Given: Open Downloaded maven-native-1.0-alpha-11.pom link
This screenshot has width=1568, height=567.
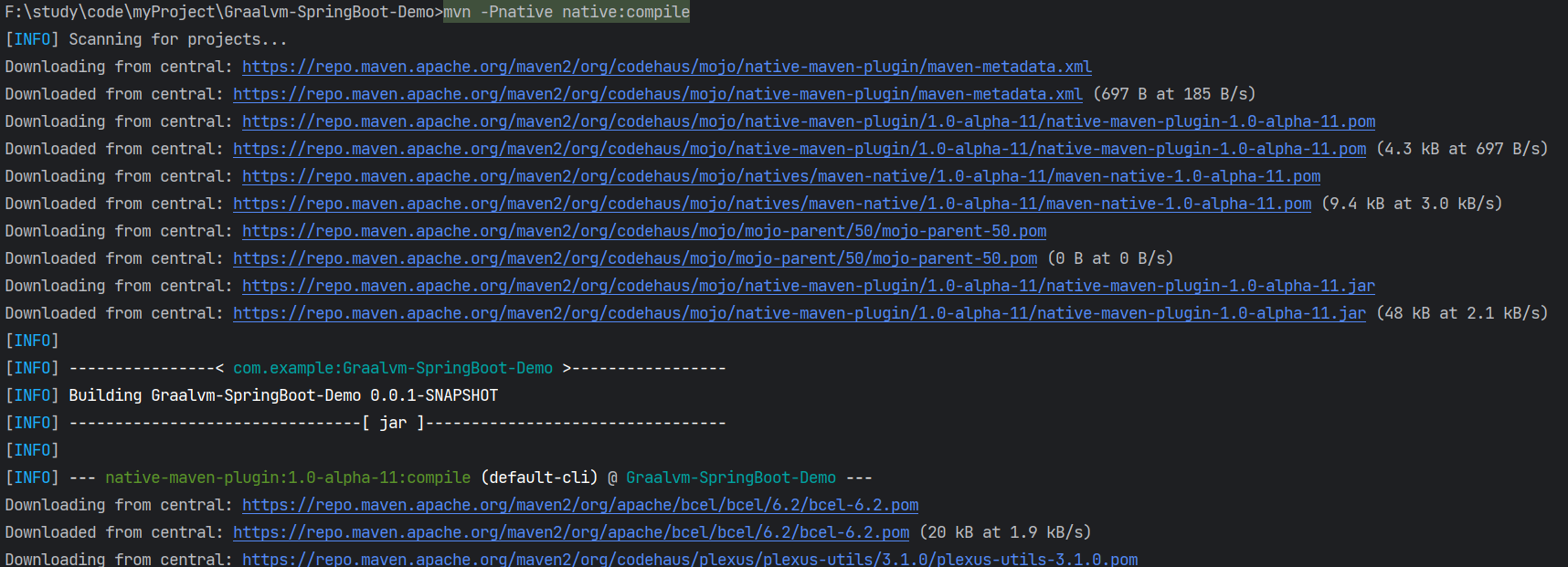Looking at the screenshot, I should tap(772, 204).
